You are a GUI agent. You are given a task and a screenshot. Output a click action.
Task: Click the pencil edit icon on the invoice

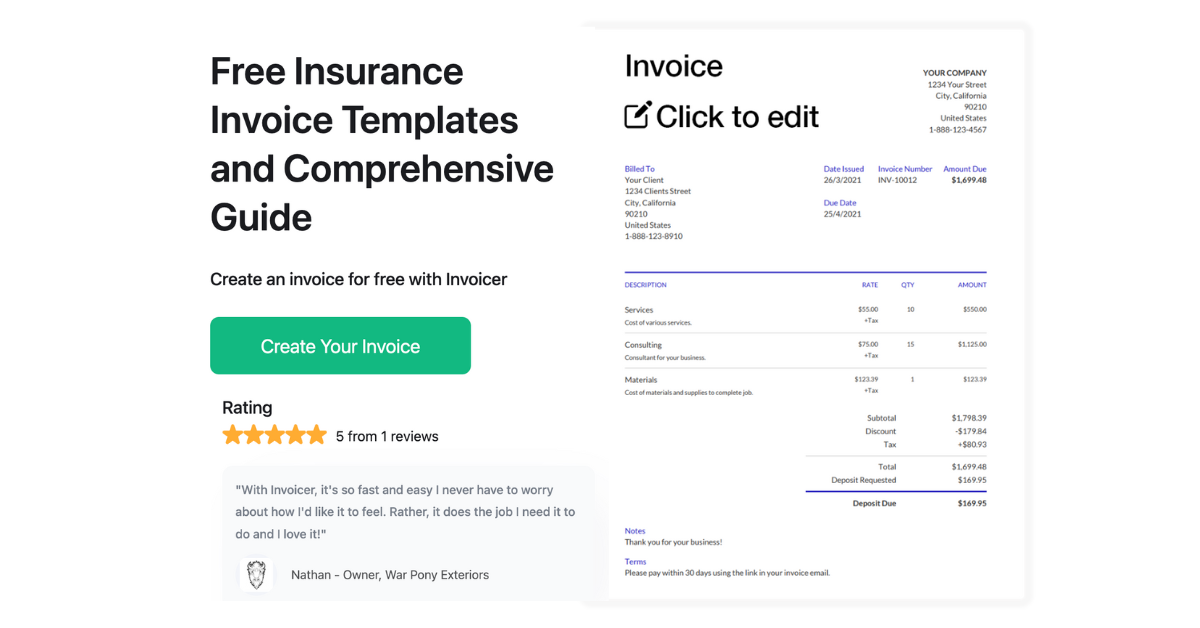[x=637, y=115]
